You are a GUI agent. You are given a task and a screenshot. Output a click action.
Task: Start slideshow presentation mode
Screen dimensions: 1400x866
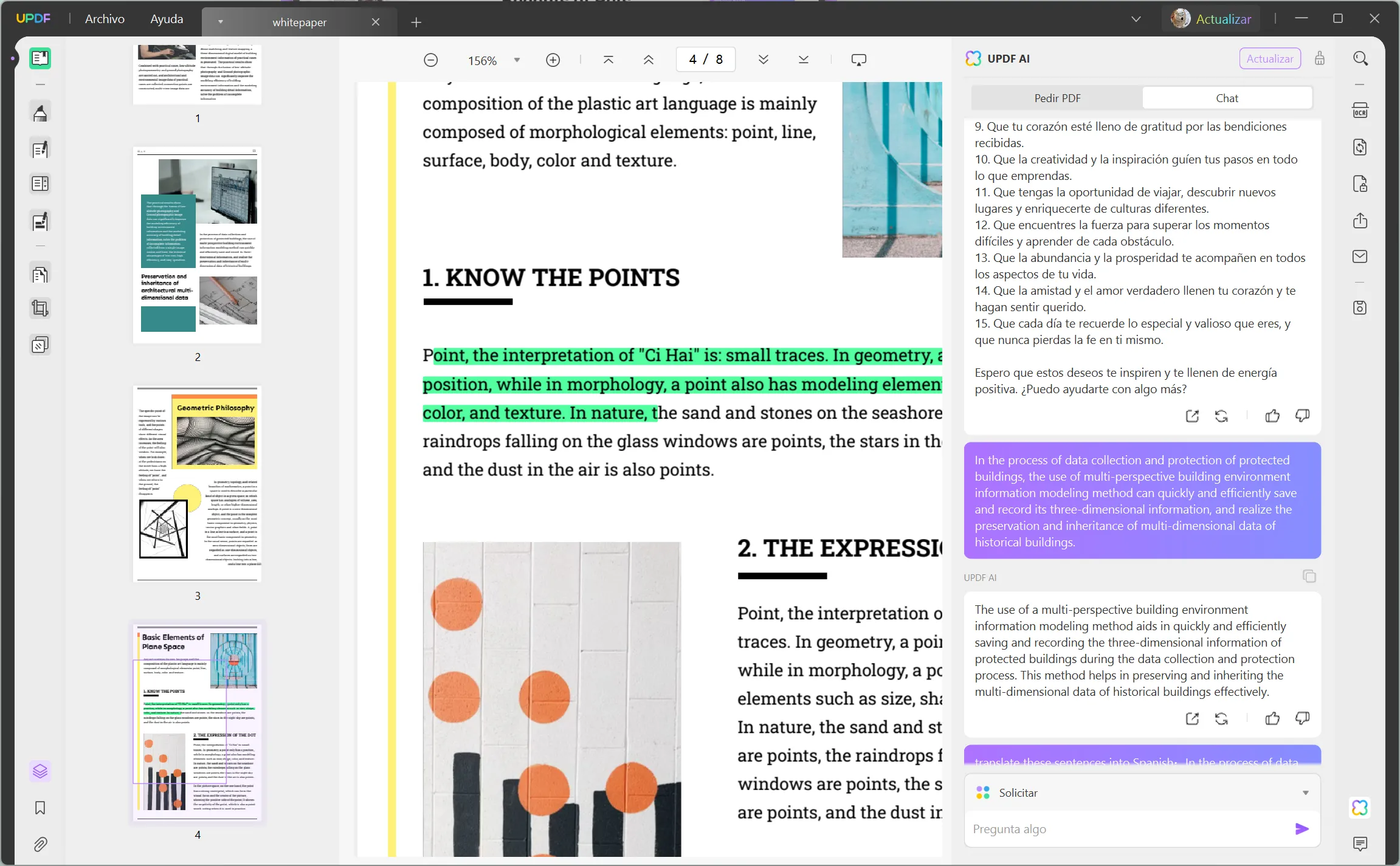click(x=859, y=60)
